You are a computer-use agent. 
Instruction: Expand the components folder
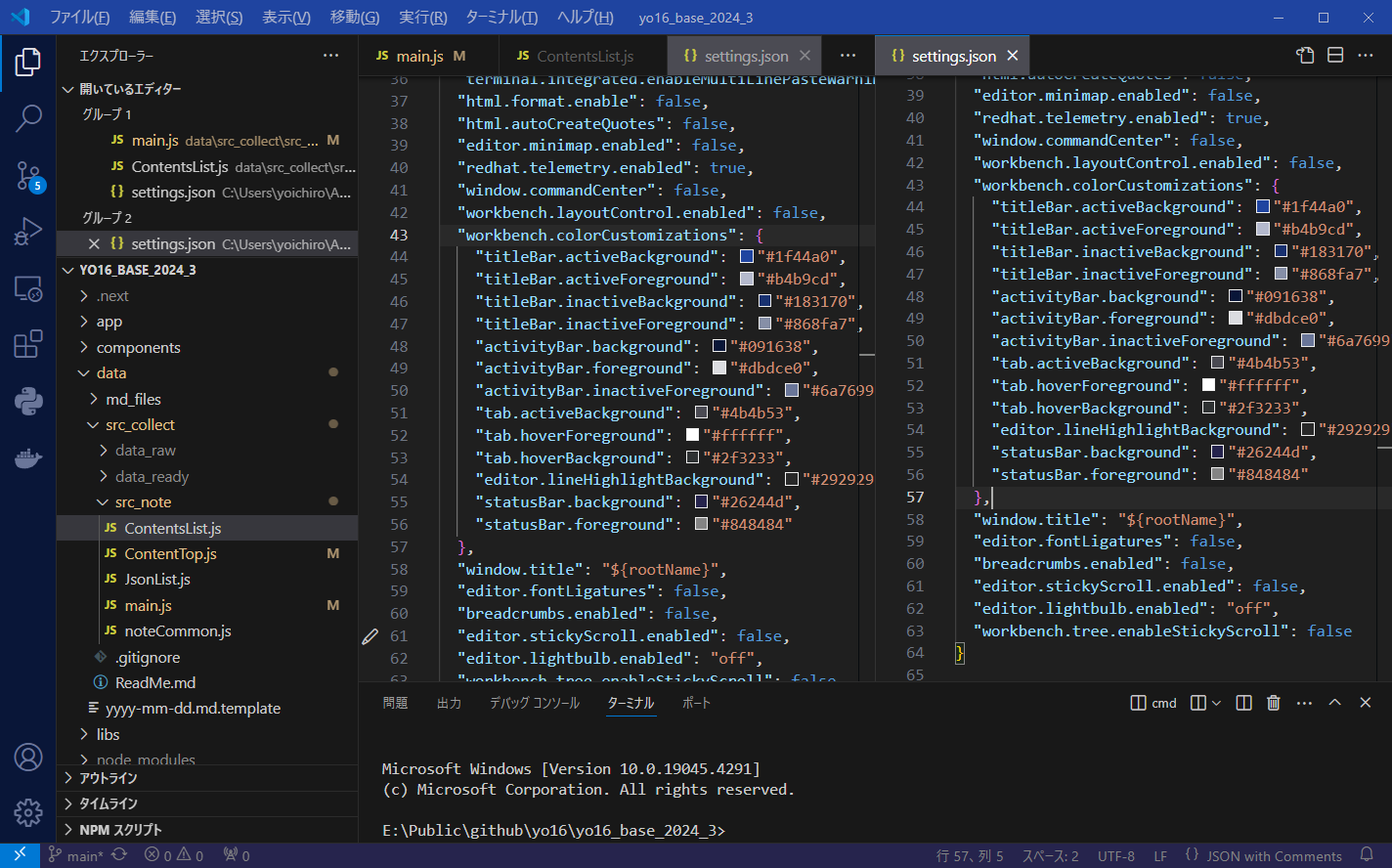(x=84, y=348)
